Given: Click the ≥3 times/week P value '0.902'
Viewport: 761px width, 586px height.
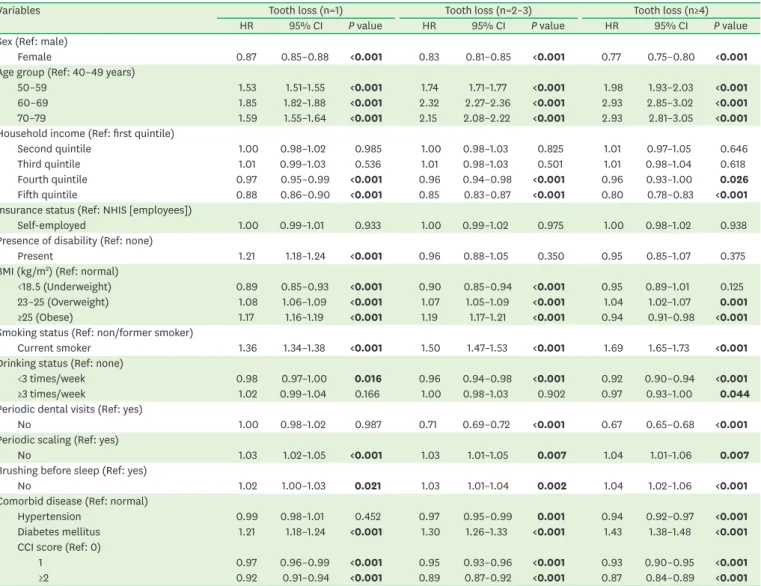Looking at the screenshot, I should (550, 394).
